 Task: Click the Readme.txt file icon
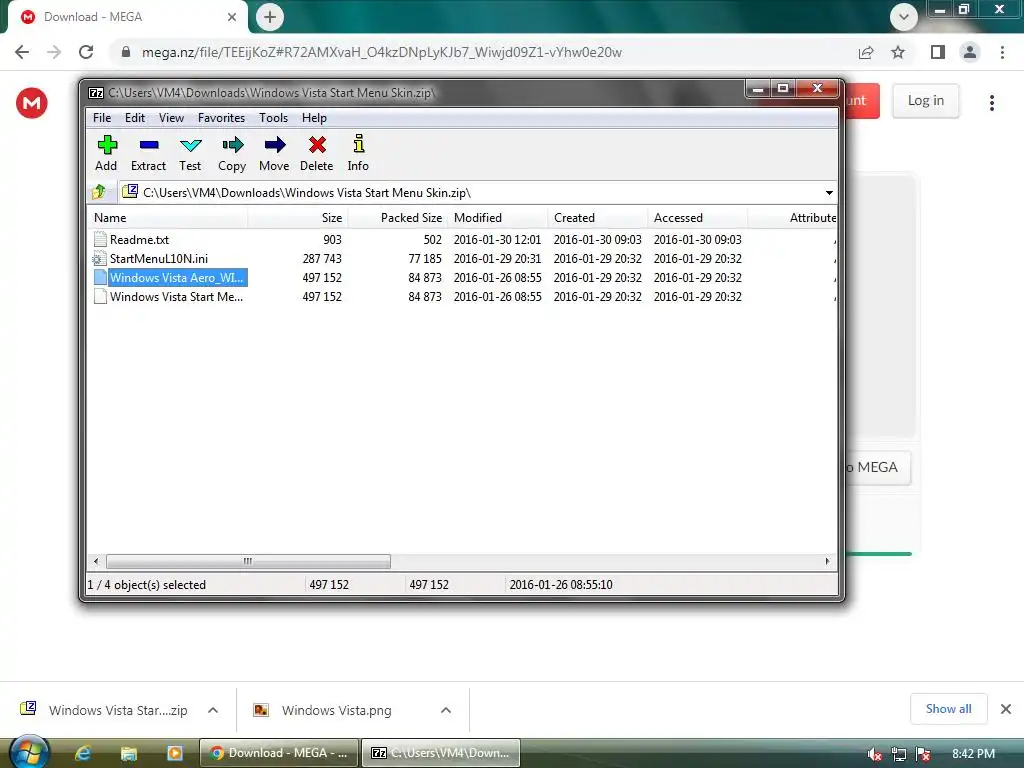tap(100, 239)
